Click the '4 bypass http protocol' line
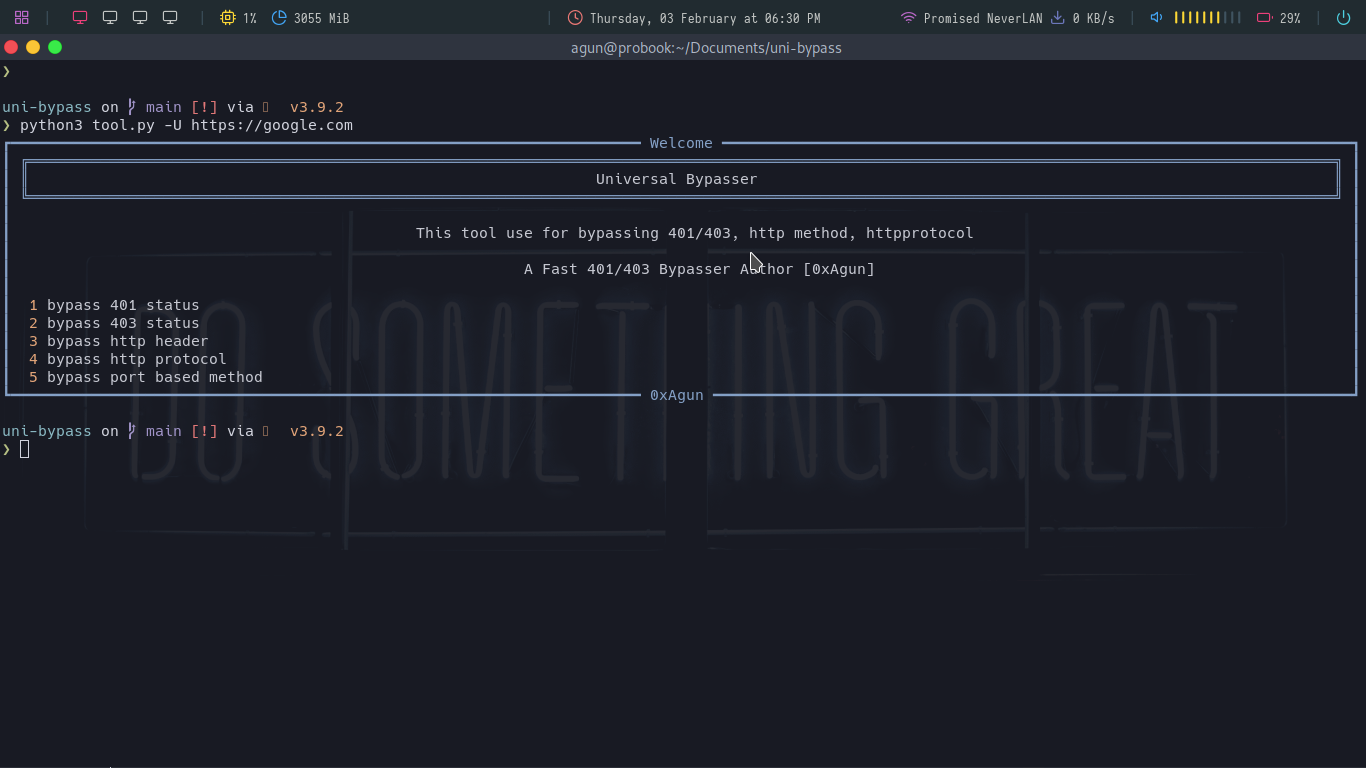The height and width of the screenshot is (768, 1366). [x=128, y=359]
